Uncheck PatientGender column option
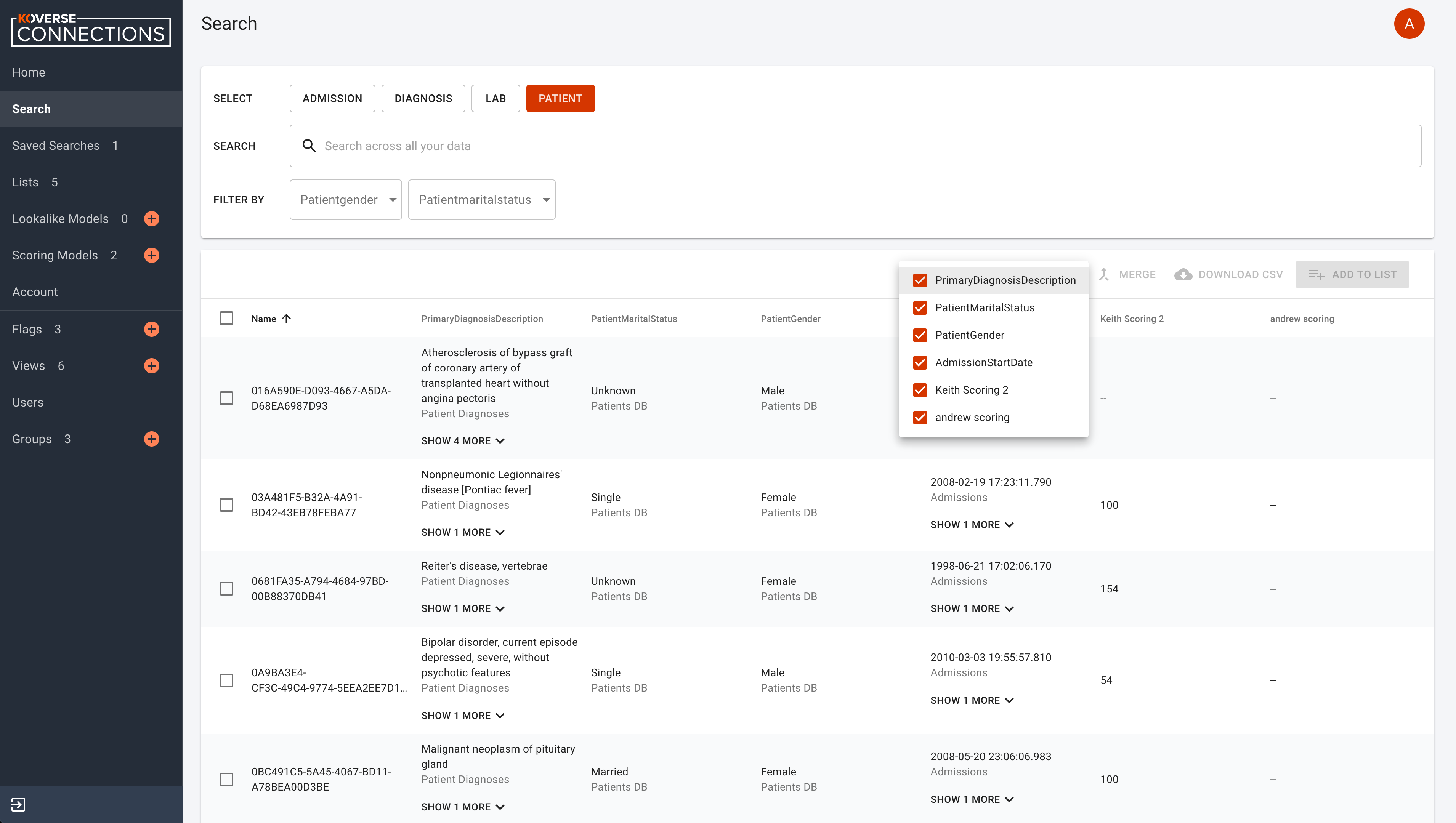 point(920,335)
